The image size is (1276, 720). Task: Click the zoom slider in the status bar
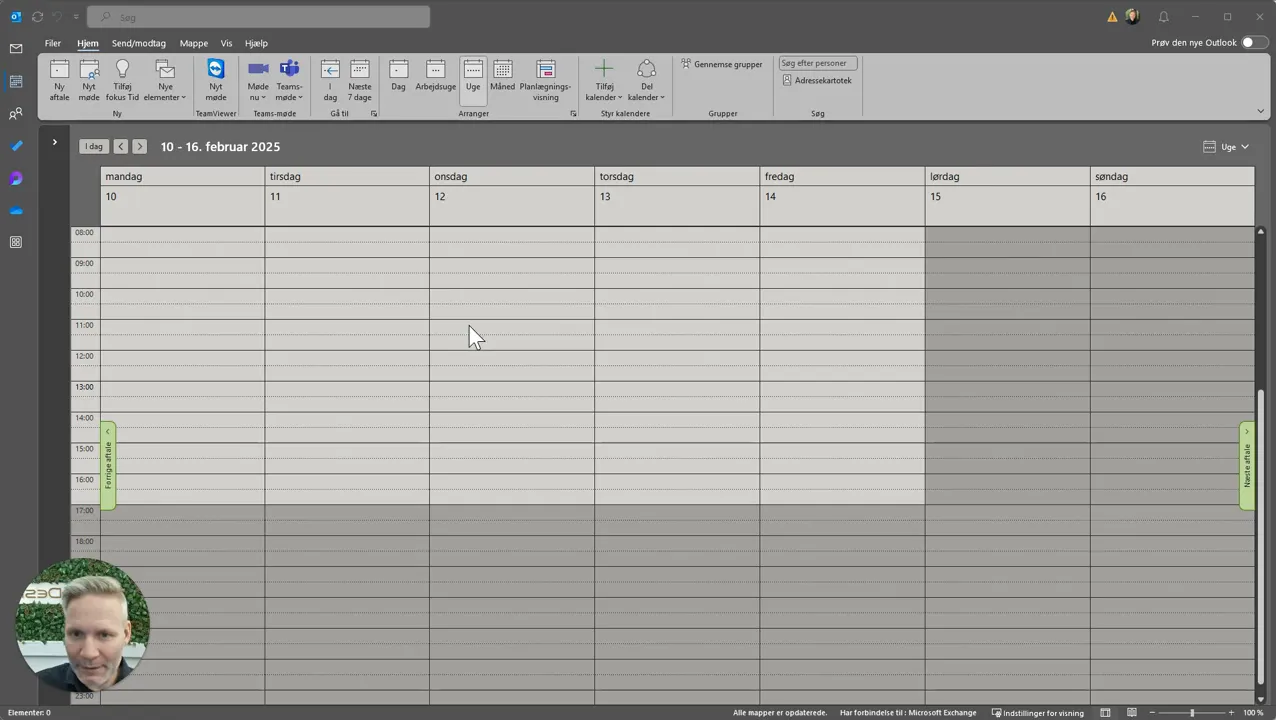(x=1192, y=713)
